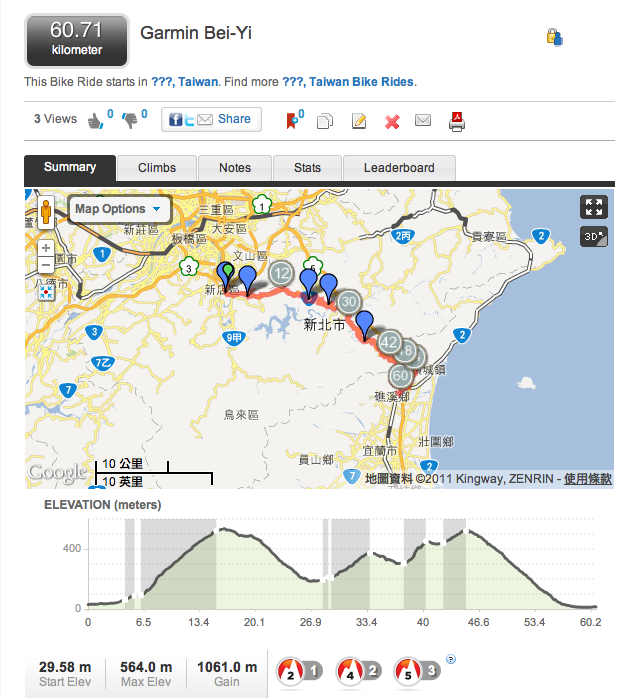
Task: Select climb badge category 5 number 3
Action: click(417, 672)
